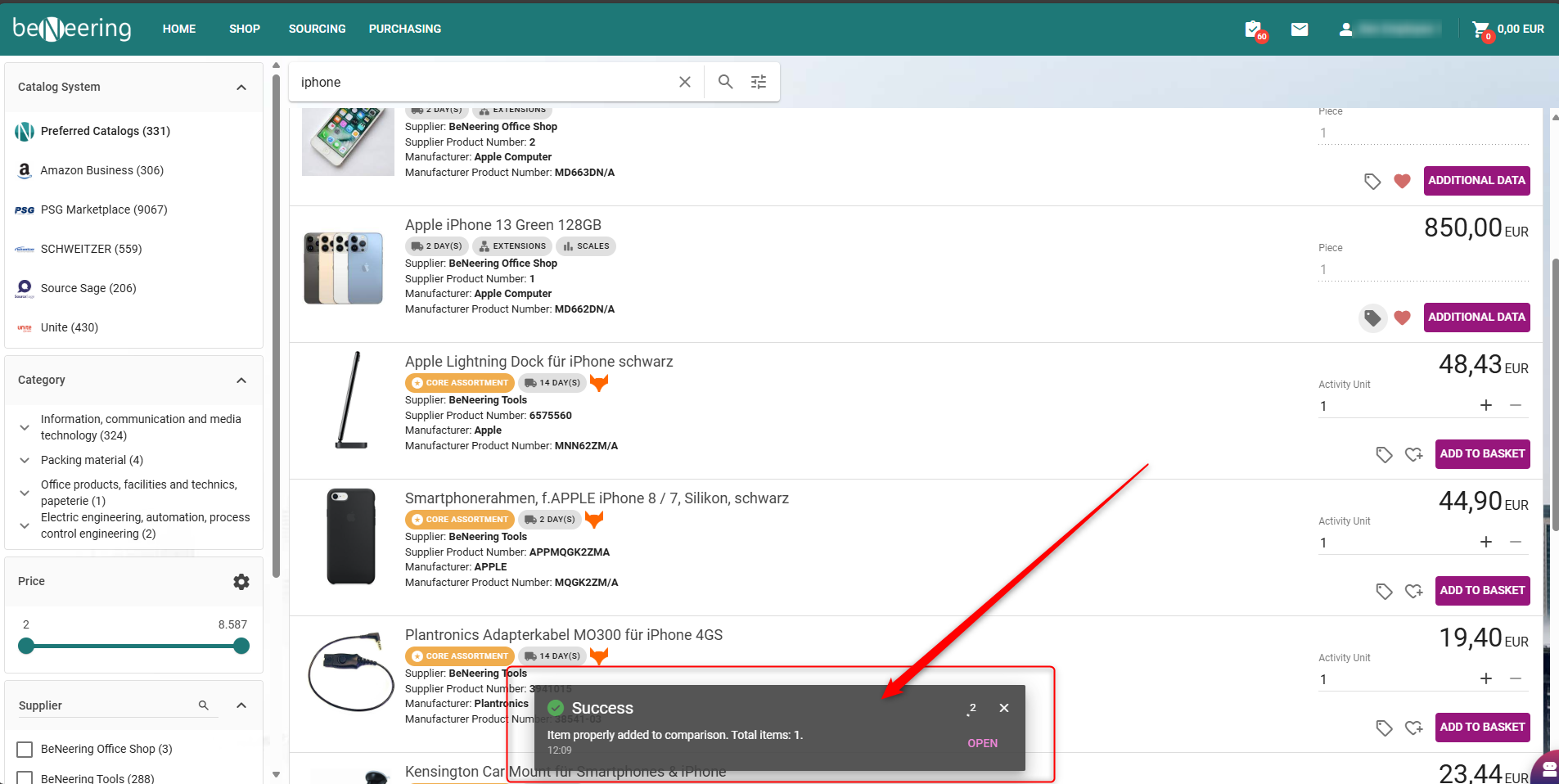The width and height of the screenshot is (1559, 784).
Task: Collapse the Catalog System panel
Action: pos(241,88)
